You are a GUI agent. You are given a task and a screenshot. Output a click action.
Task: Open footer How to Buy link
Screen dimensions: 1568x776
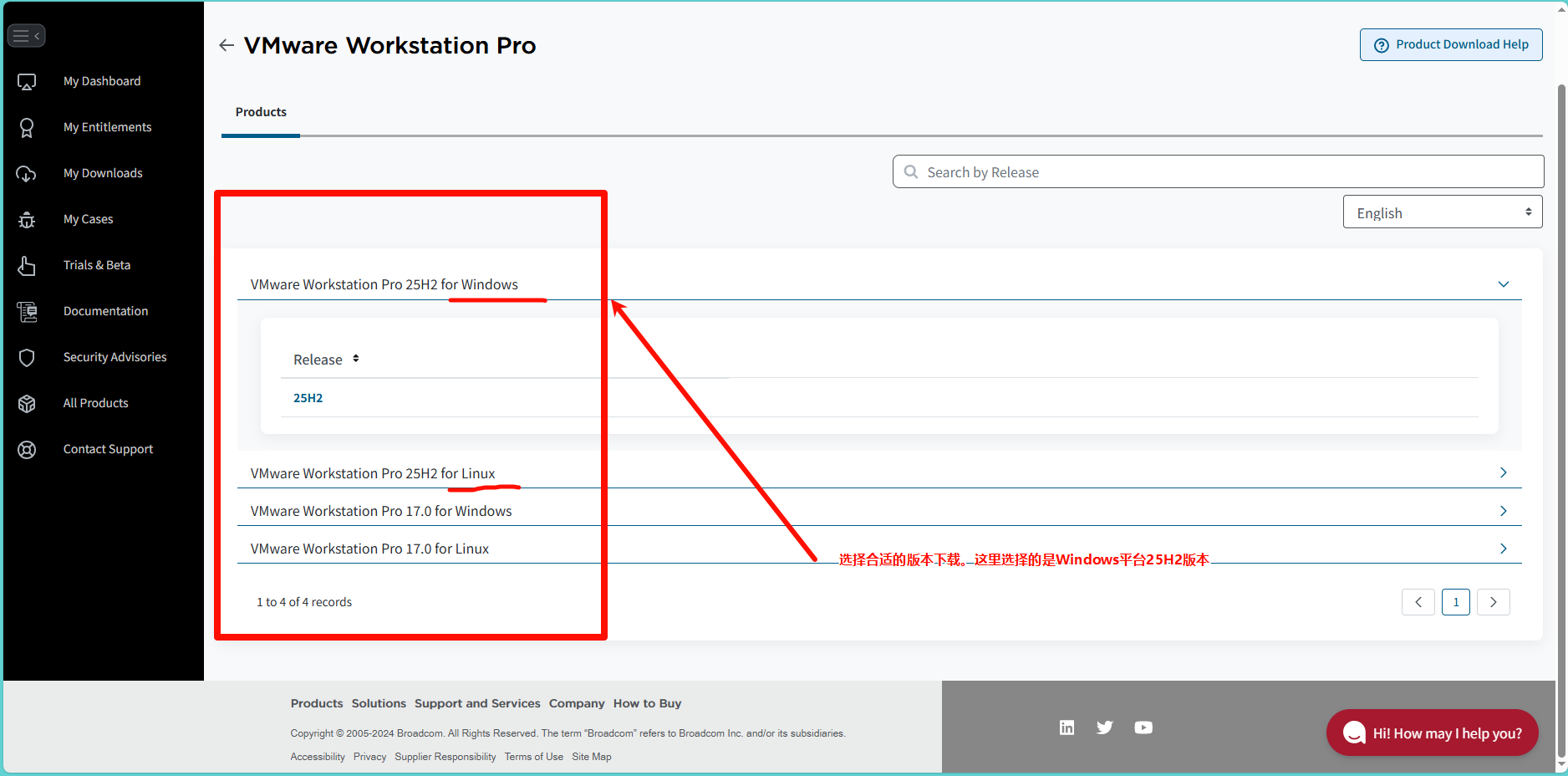[x=648, y=703]
